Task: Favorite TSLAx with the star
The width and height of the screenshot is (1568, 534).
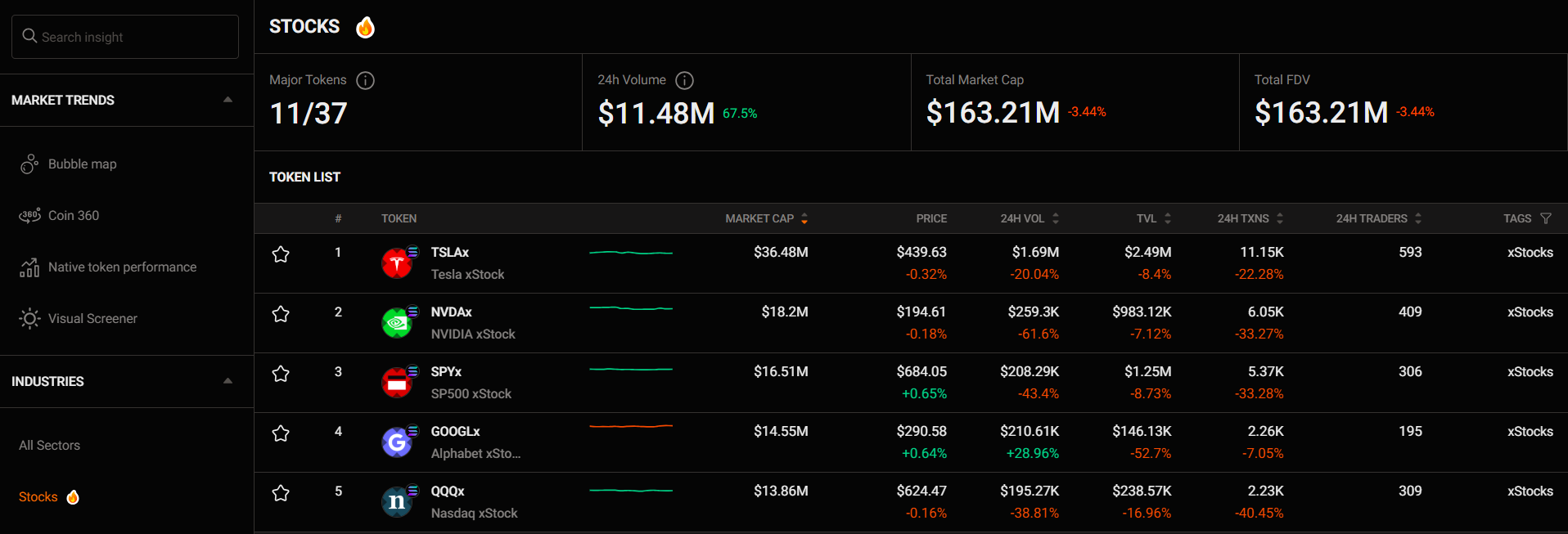Action: click(x=281, y=254)
